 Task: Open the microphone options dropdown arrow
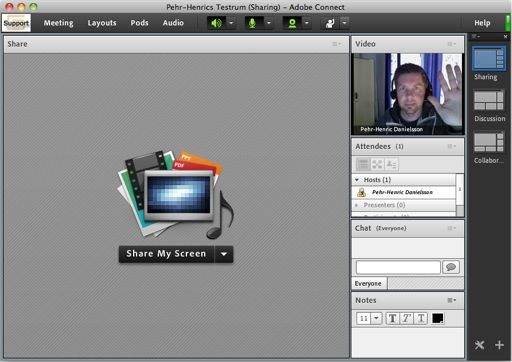(x=269, y=23)
